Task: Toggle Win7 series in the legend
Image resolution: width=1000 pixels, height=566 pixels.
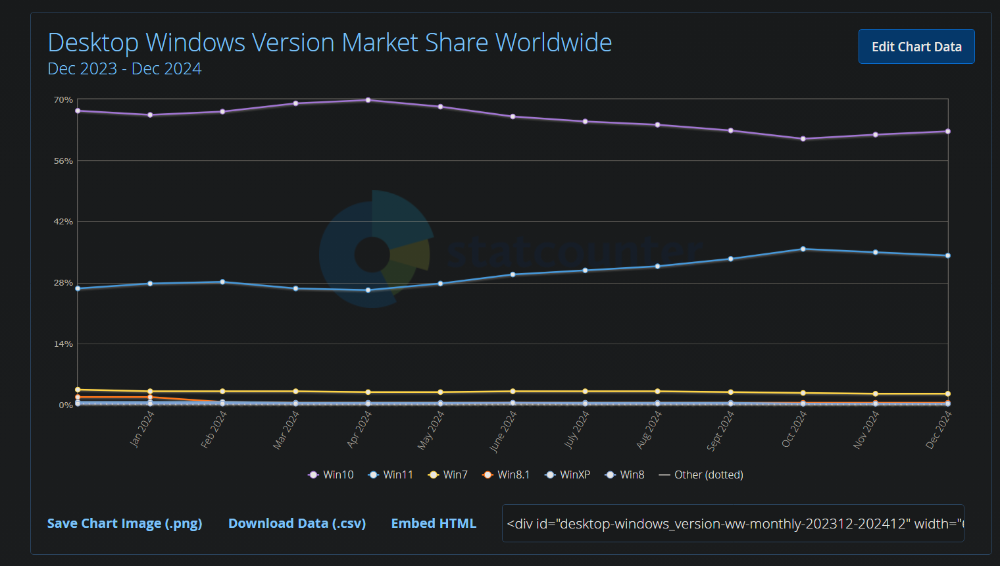Action: [x=448, y=475]
